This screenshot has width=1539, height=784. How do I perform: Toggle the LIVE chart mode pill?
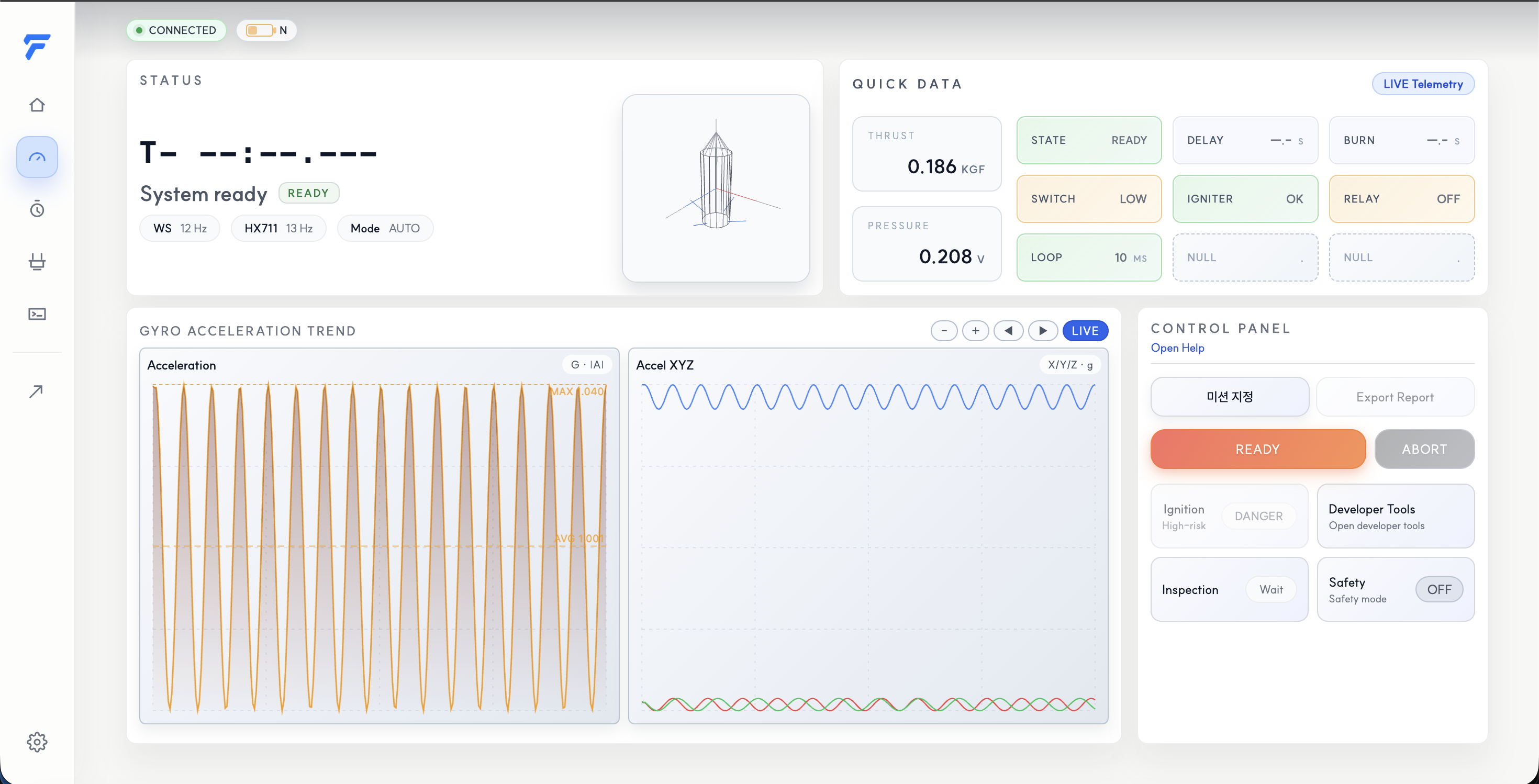1085,331
